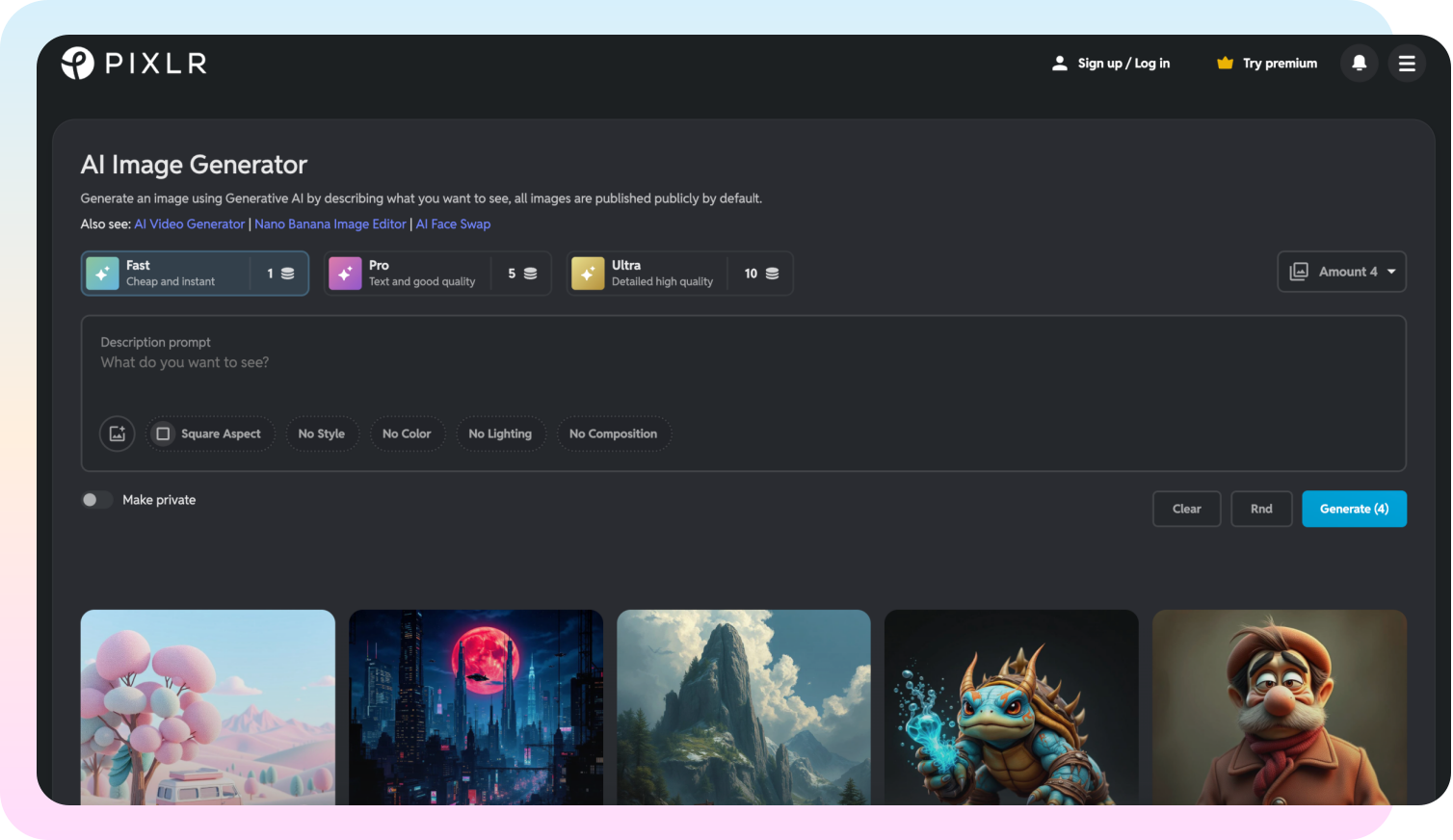Open the notifications bell
The width and height of the screenshot is (1453, 840).
click(1359, 63)
